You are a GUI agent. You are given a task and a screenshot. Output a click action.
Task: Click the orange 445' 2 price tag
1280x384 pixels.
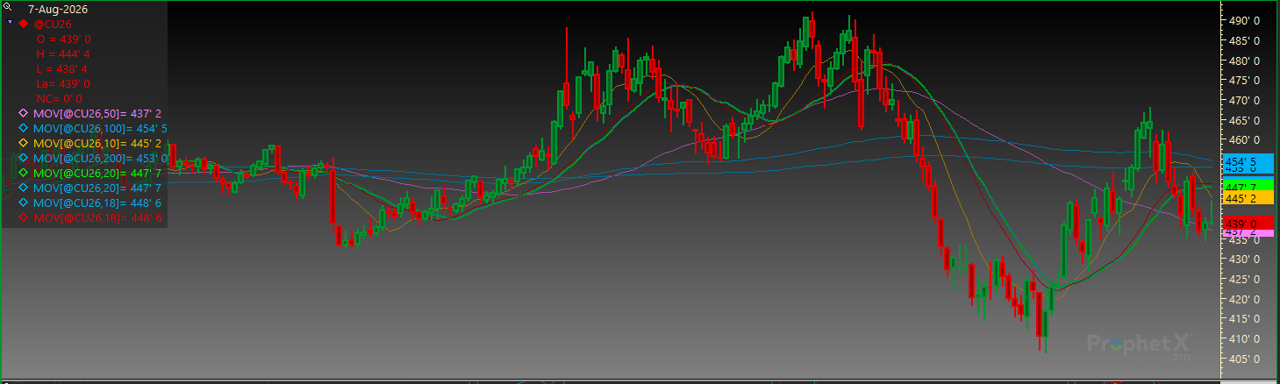coord(1249,199)
